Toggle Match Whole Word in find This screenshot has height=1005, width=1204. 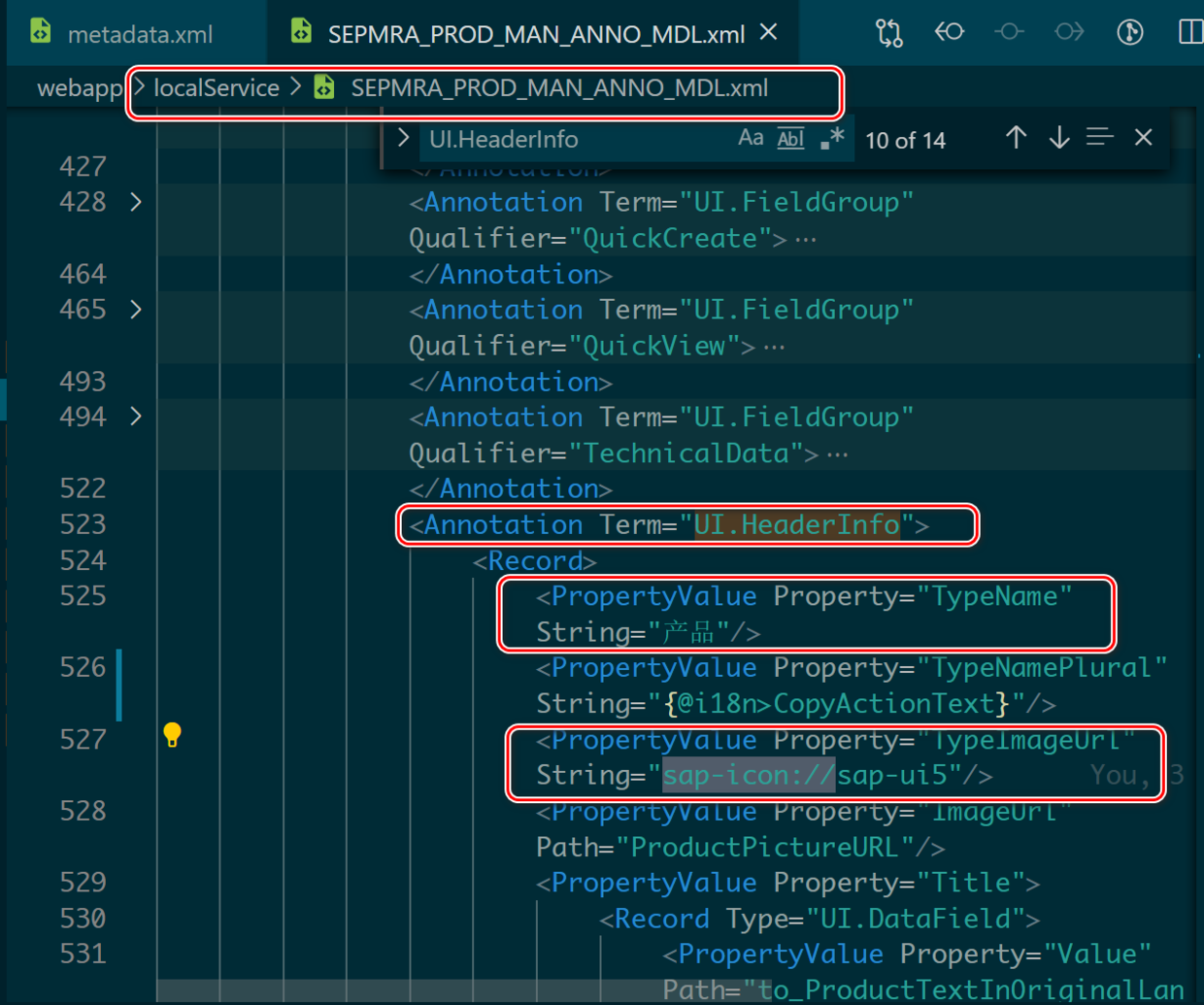tap(790, 138)
